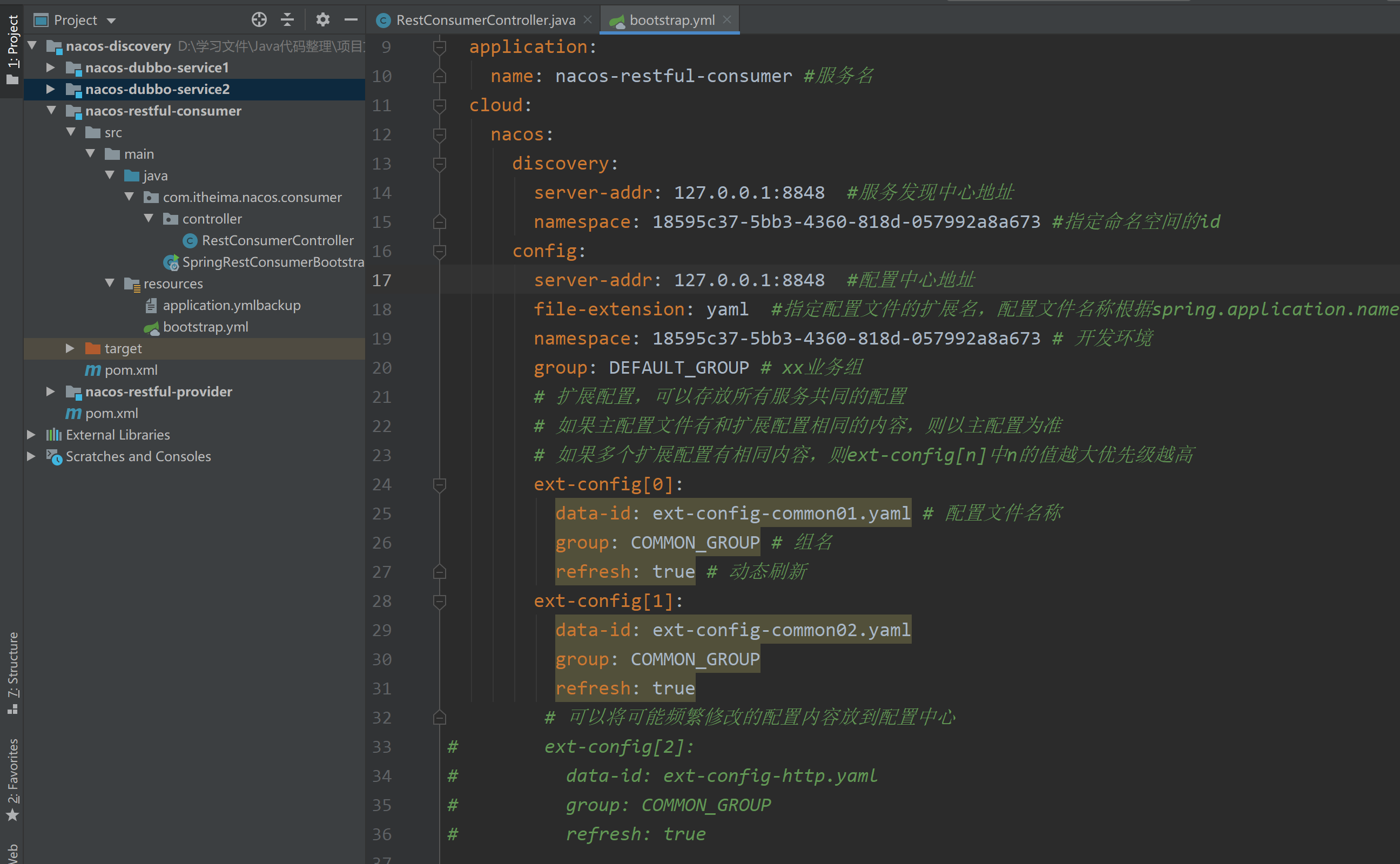The image size is (1400, 864).
Task: Collapse the nacos-discovery root node
Action: [x=32, y=45]
